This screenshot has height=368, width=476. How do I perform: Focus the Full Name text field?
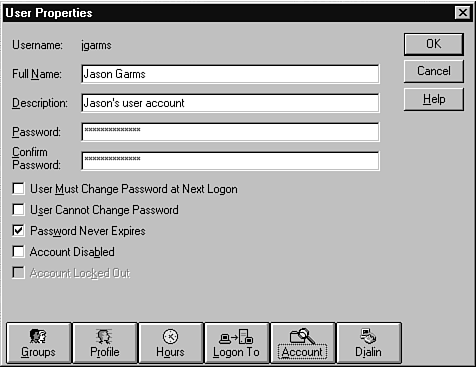tap(230, 74)
